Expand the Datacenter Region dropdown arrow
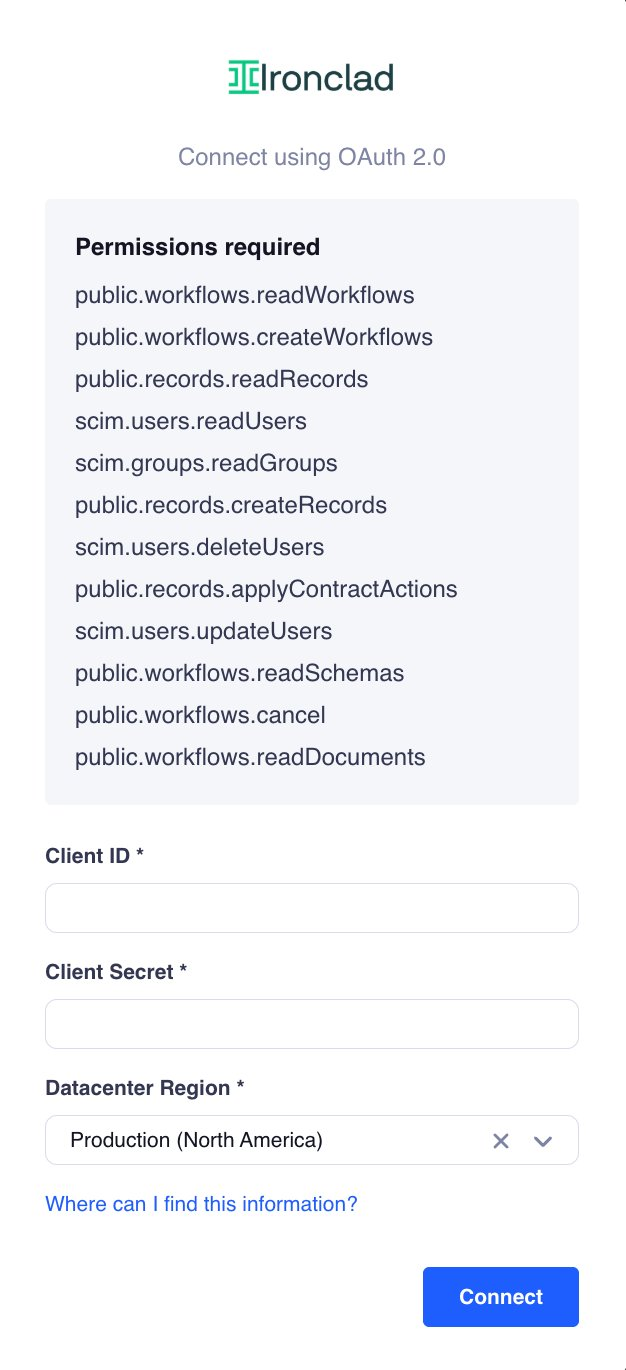The height and width of the screenshot is (1370, 626). (x=543, y=1141)
